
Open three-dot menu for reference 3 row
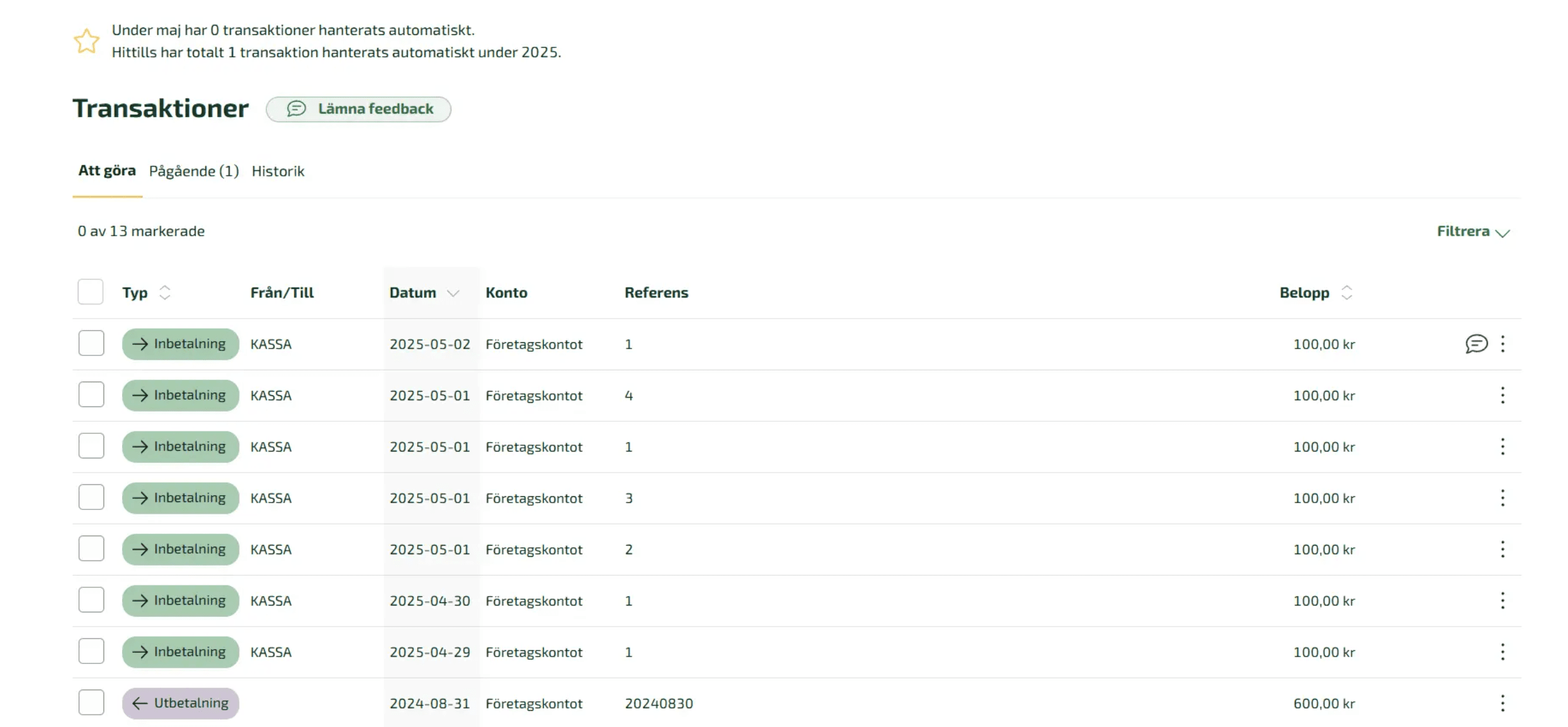(1502, 498)
